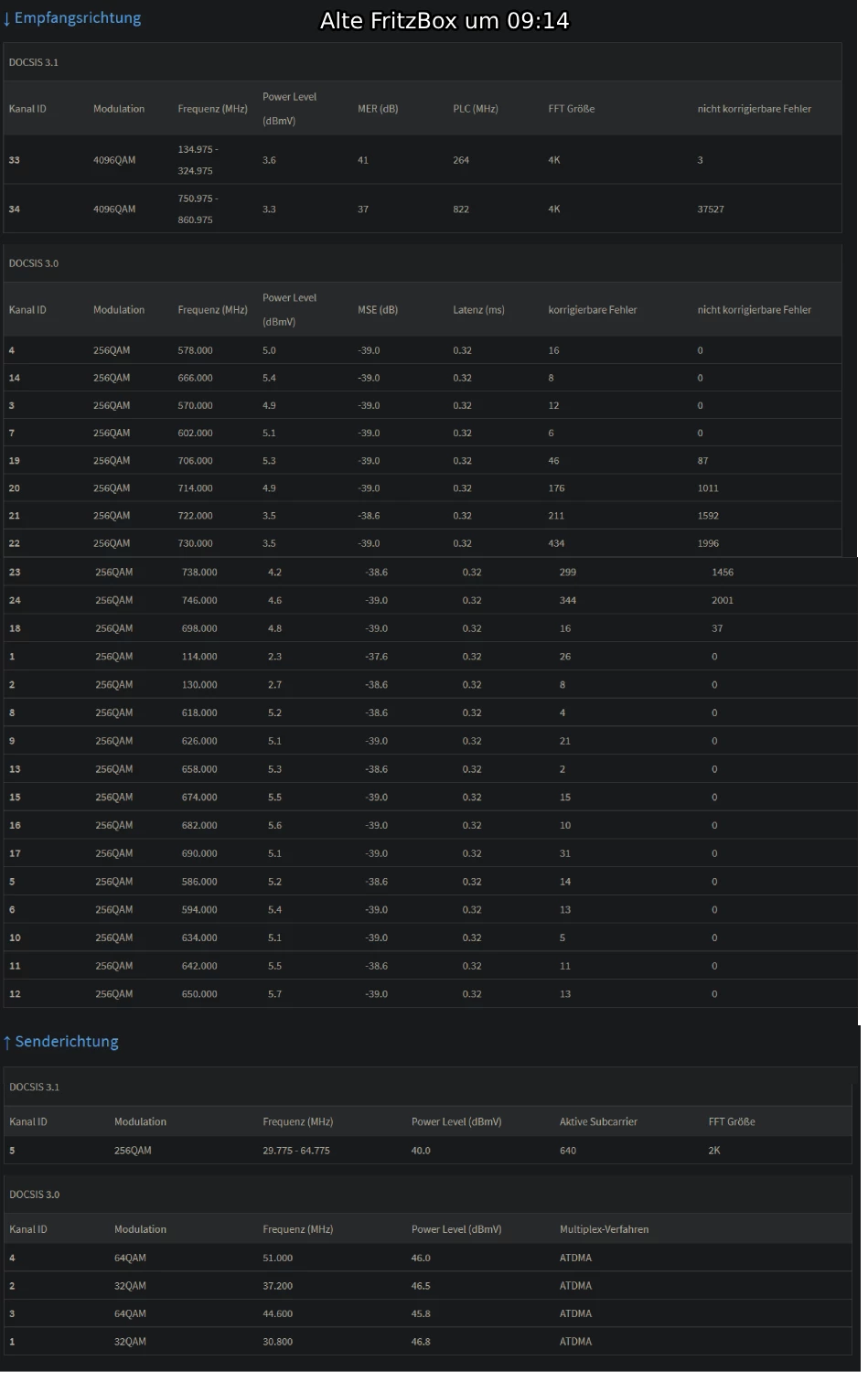Click the frequency range 750.975 - 860.975
Image resolution: width=868 pixels, height=1382 pixels.
pos(198,209)
